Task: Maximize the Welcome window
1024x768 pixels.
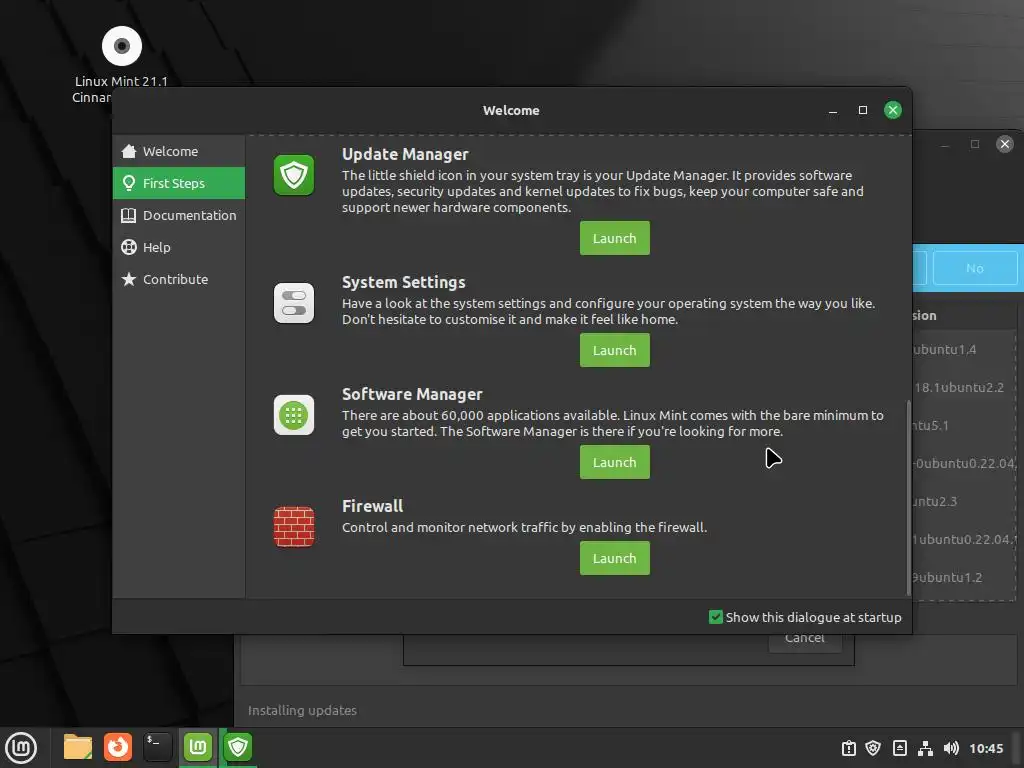Action: tap(863, 110)
